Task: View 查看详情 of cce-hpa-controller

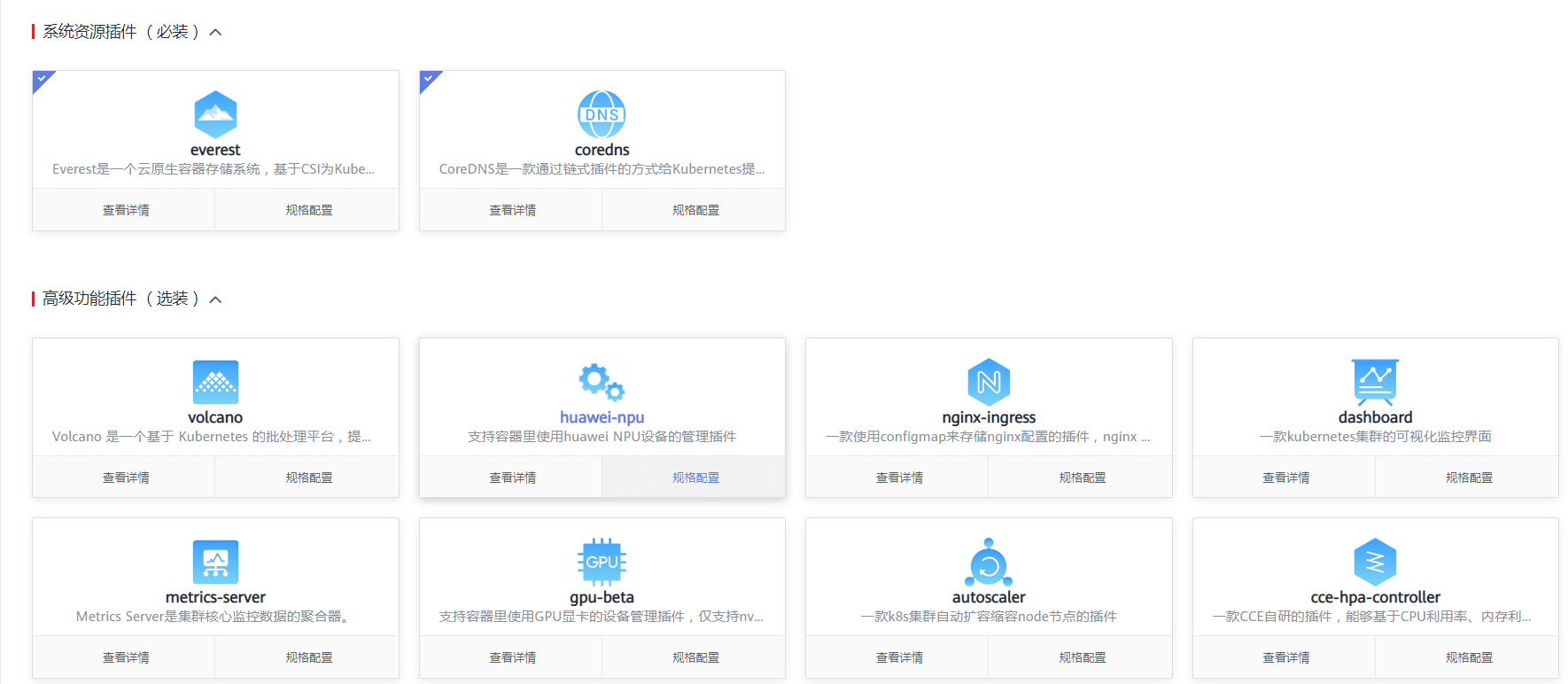Action: [1285, 657]
